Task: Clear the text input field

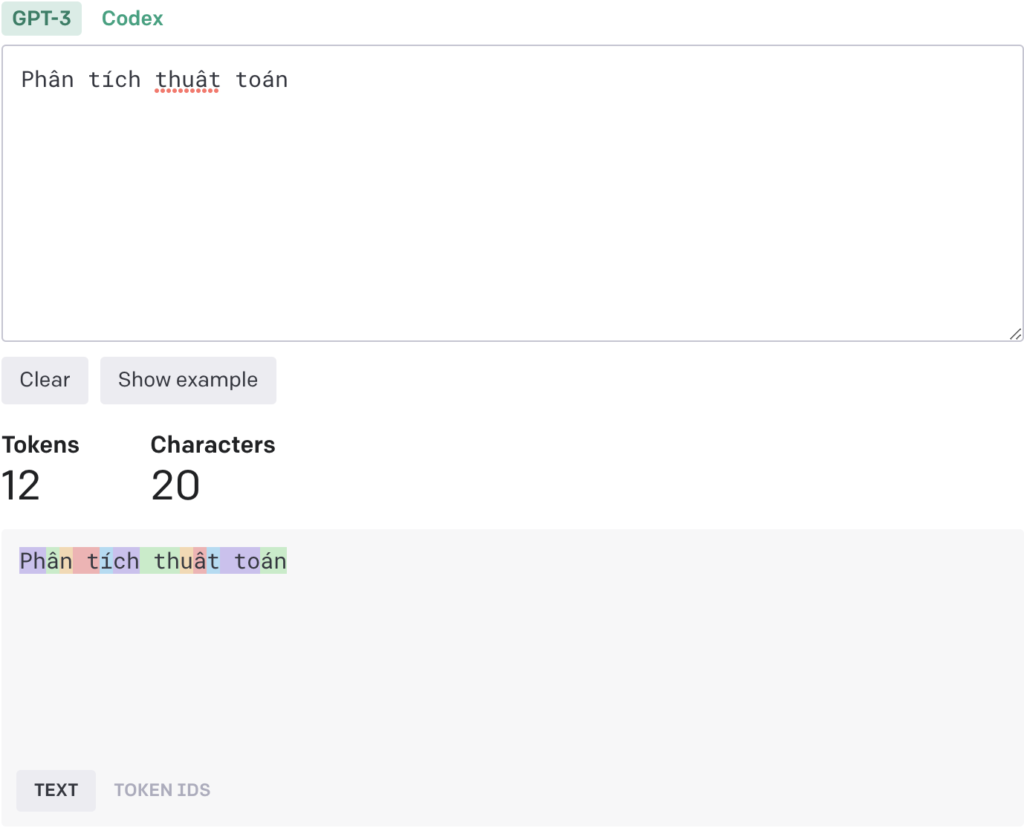Action: point(44,380)
